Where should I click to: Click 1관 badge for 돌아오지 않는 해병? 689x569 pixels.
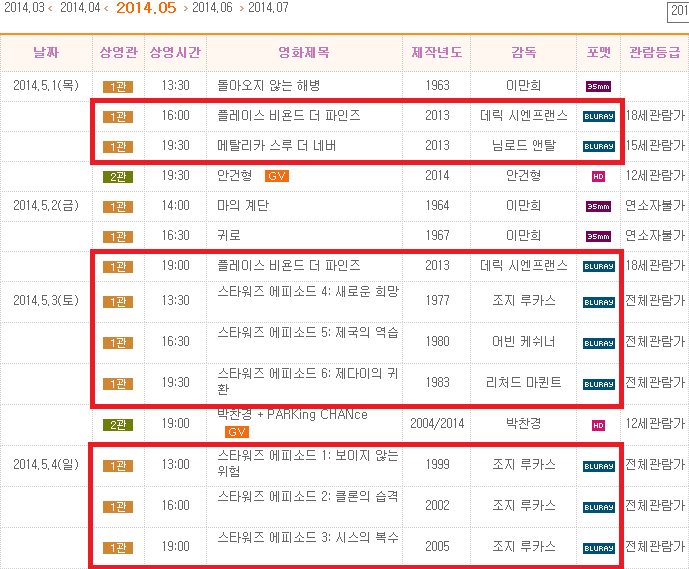click(x=118, y=87)
